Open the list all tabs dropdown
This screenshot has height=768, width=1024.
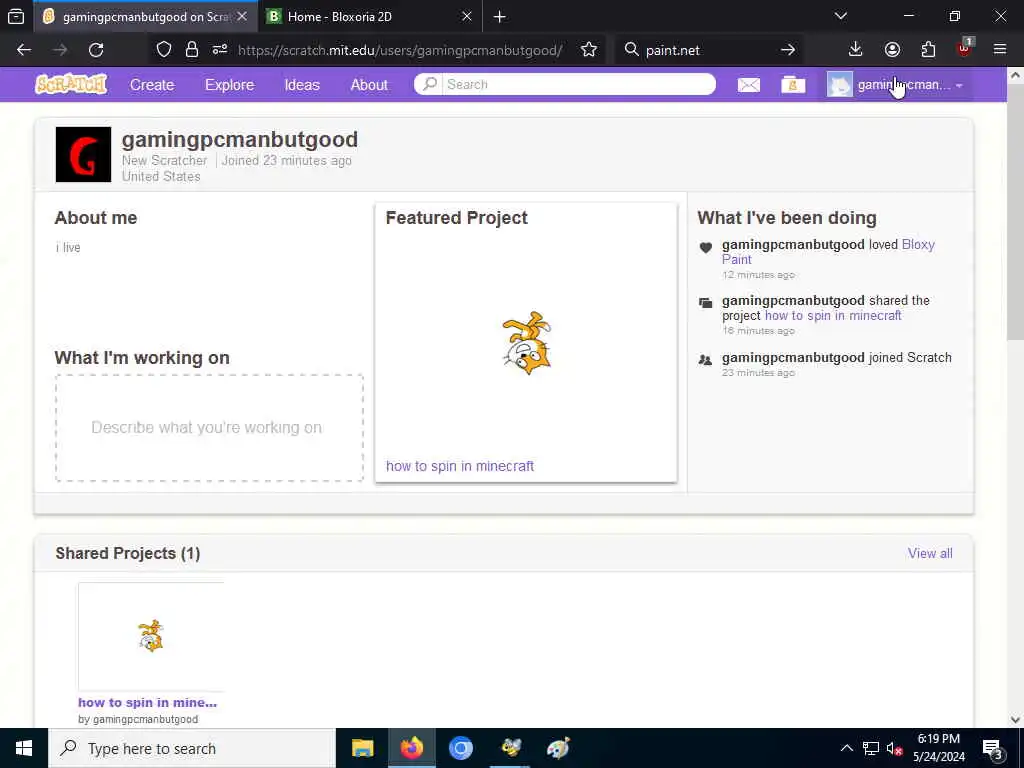click(841, 17)
